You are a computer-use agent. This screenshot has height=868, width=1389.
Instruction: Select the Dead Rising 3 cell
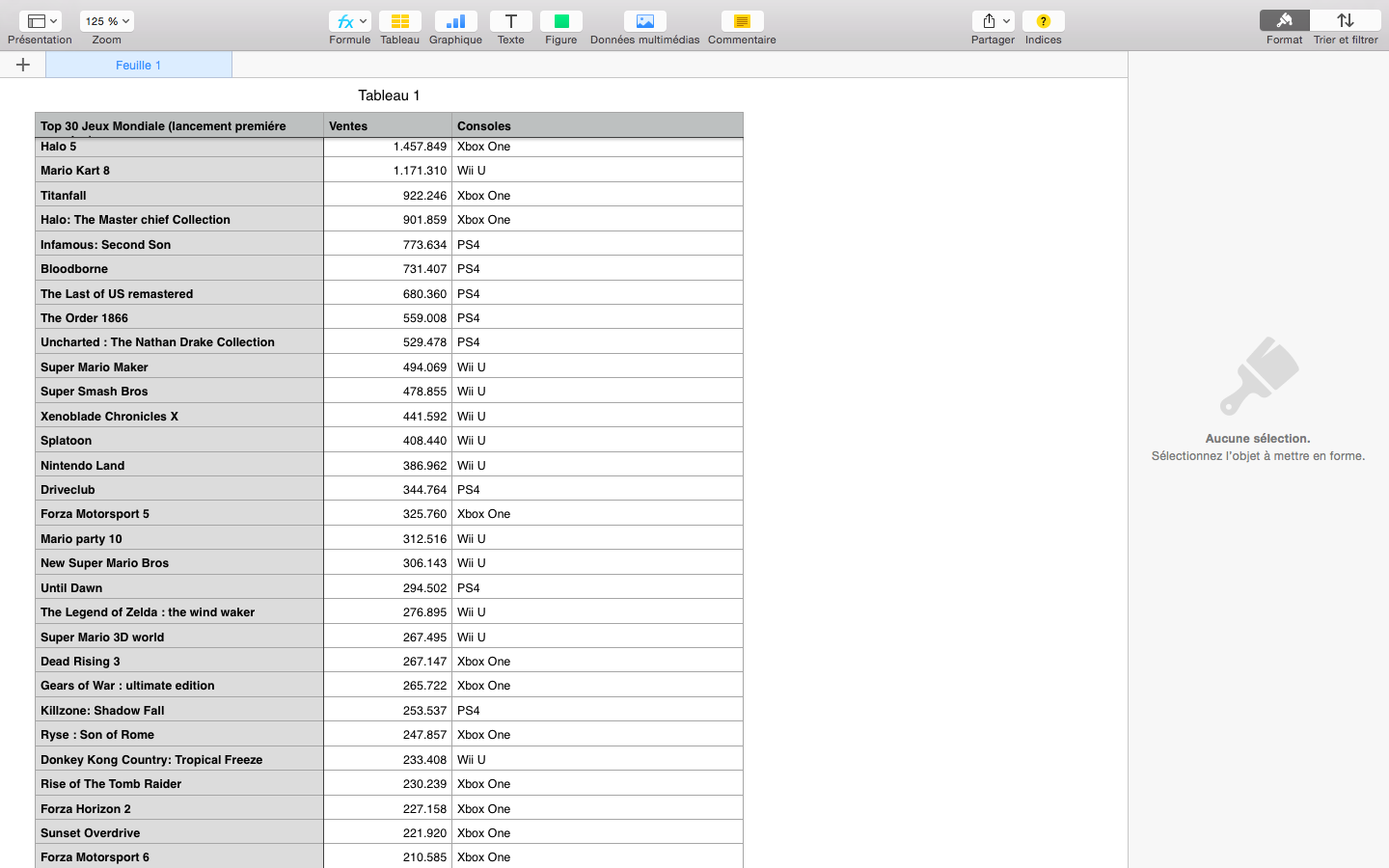(179, 661)
